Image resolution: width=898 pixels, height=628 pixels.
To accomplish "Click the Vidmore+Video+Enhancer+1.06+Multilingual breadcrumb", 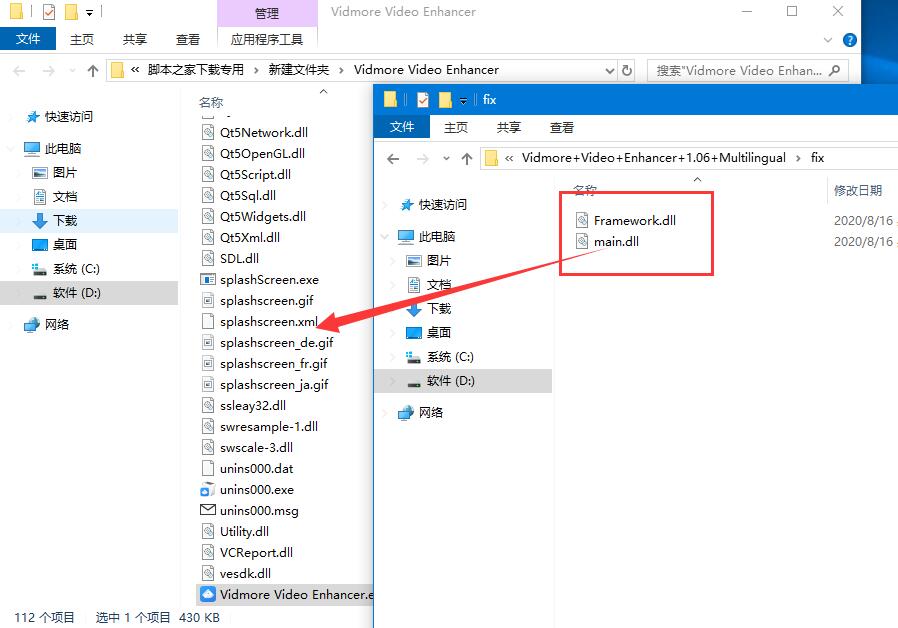I will (x=653, y=158).
